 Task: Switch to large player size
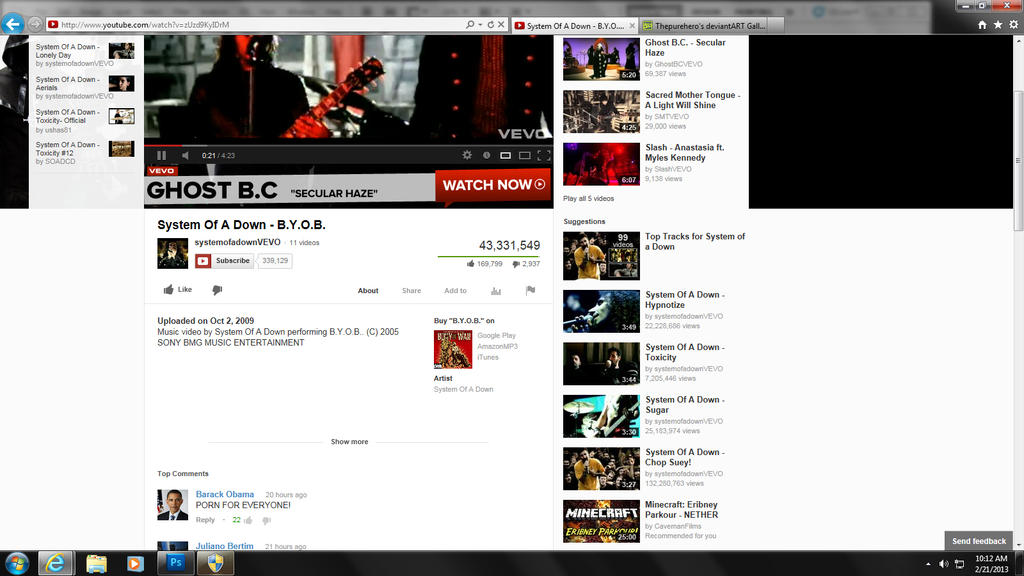tap(524, 155)
